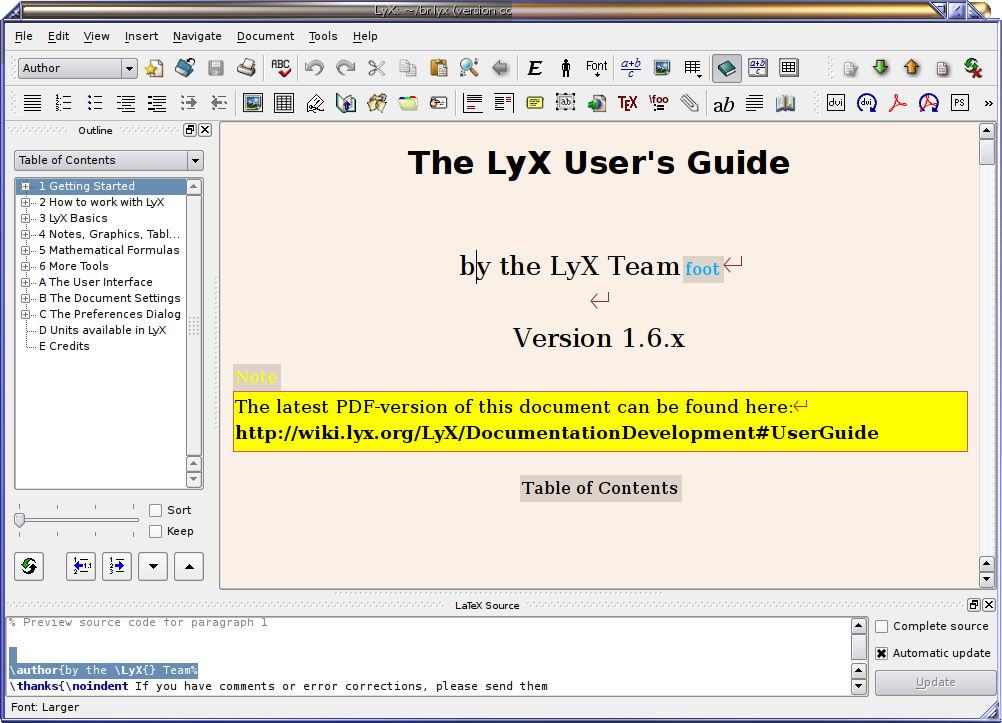This screenshot has width=1002, height=723.
Task: Select E Credits in outline
Action: tap(64, 346)
